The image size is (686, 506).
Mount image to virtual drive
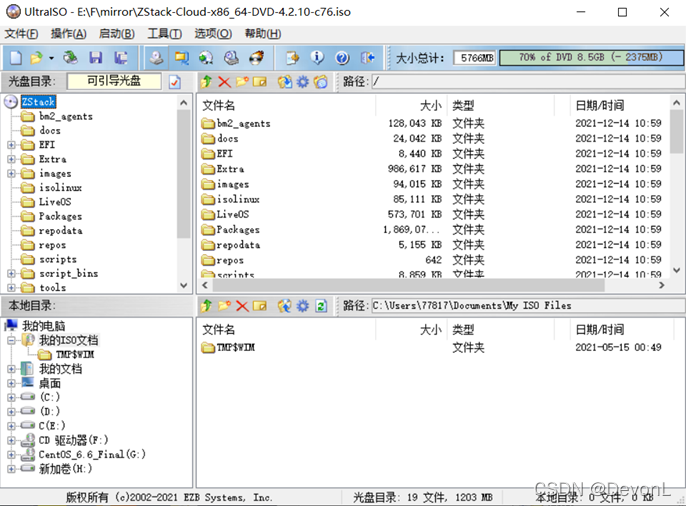click(231, 57)
